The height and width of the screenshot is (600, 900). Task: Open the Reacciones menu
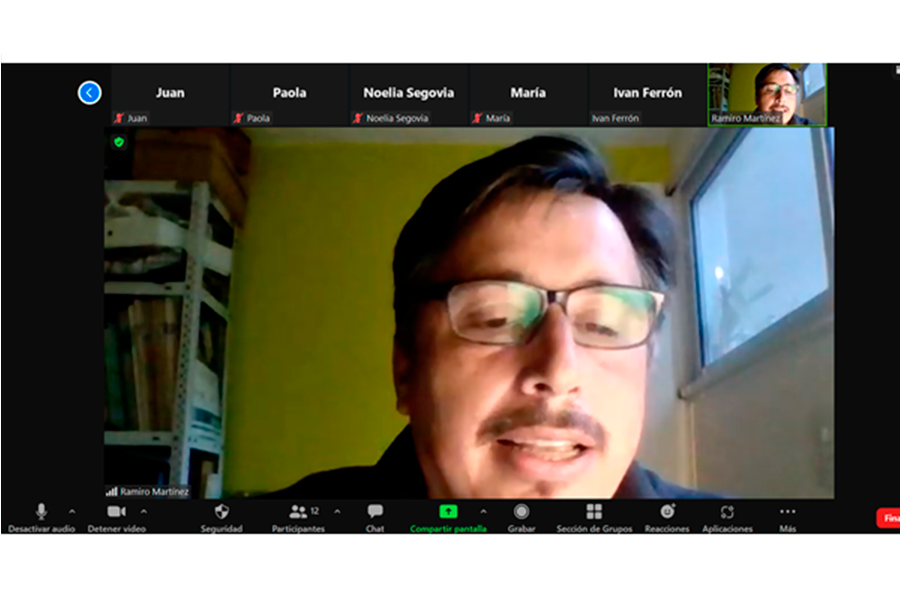click(667, 512)
